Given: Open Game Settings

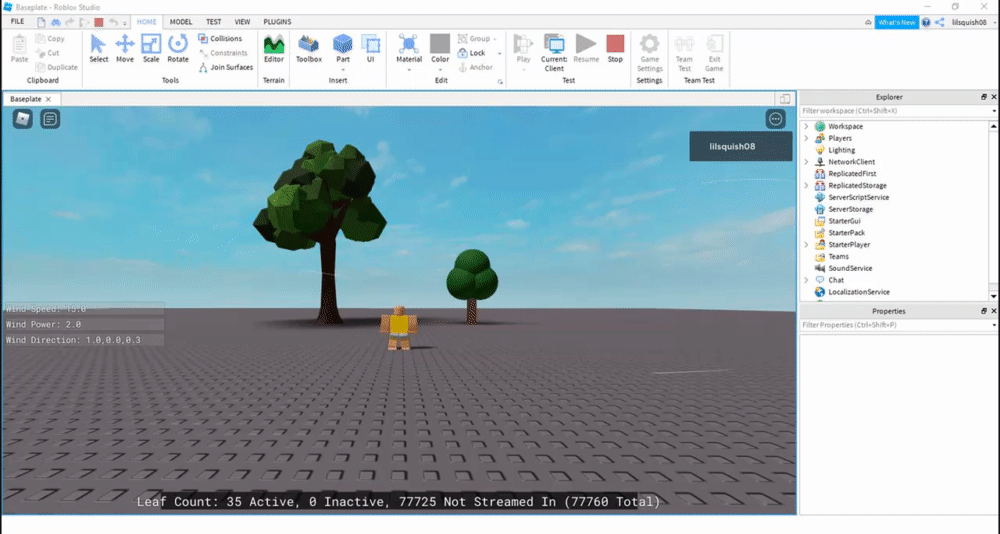Looking at the screenshot, I should click(649, 52).
